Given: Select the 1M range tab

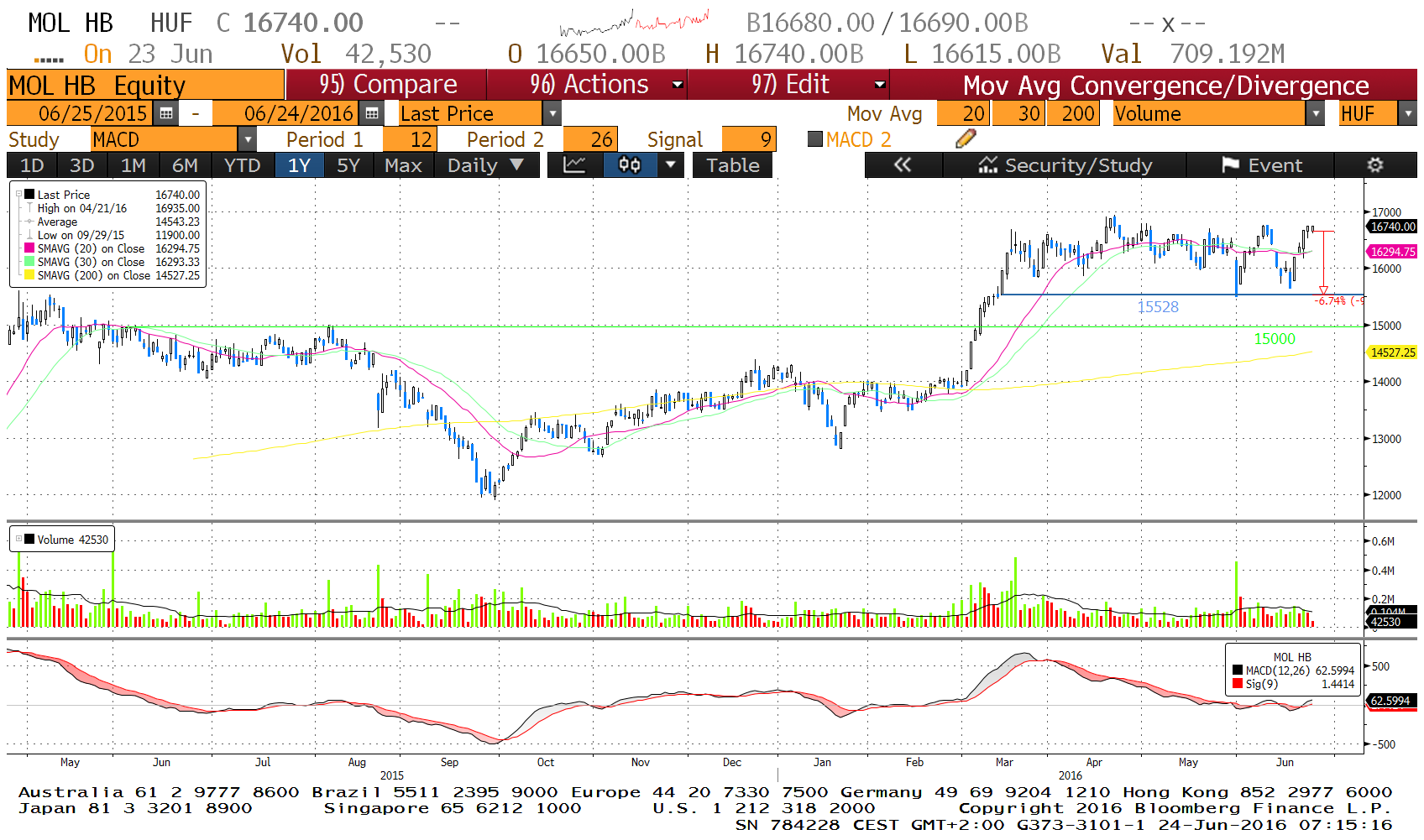Looking at the screenshot, I should (x=133, y=165).
